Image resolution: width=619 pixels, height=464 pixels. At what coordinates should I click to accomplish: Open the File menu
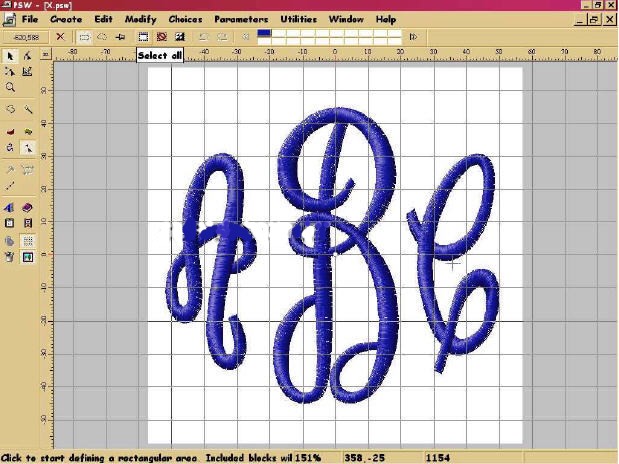[x=31, y=19]
